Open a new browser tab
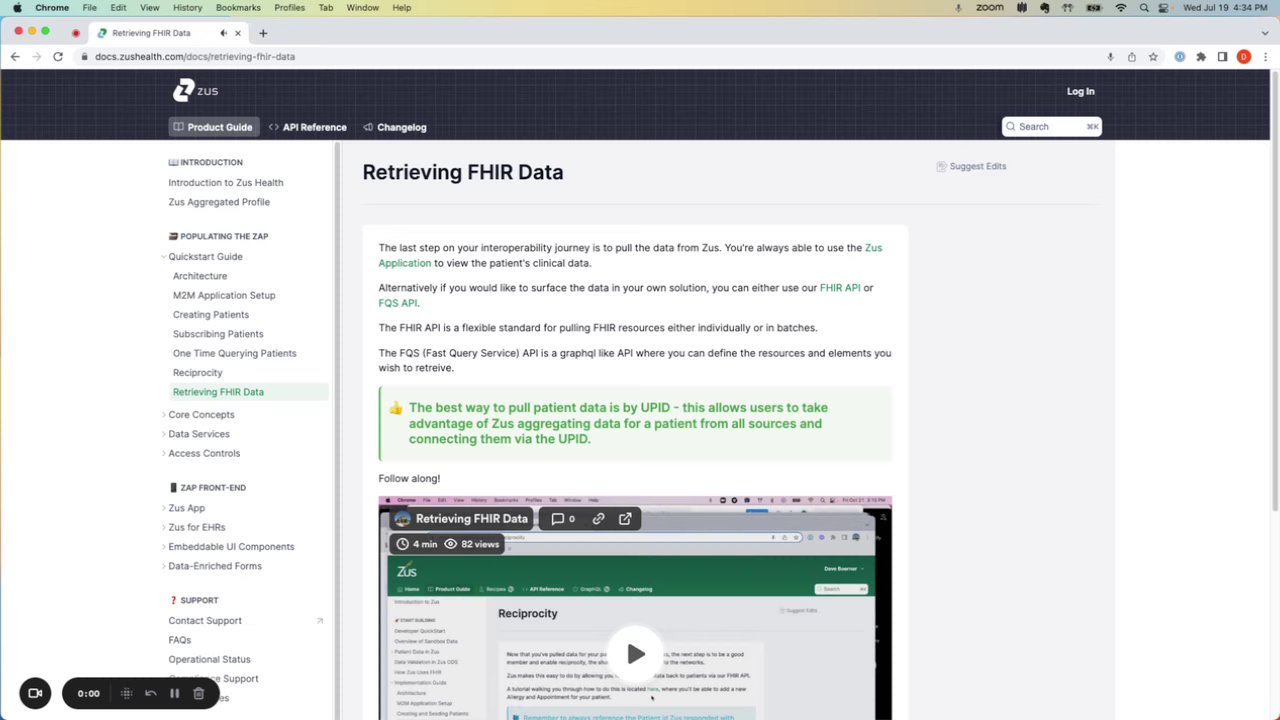The width and height of the screenshot is (1280, 720). [x=263, y=33]
